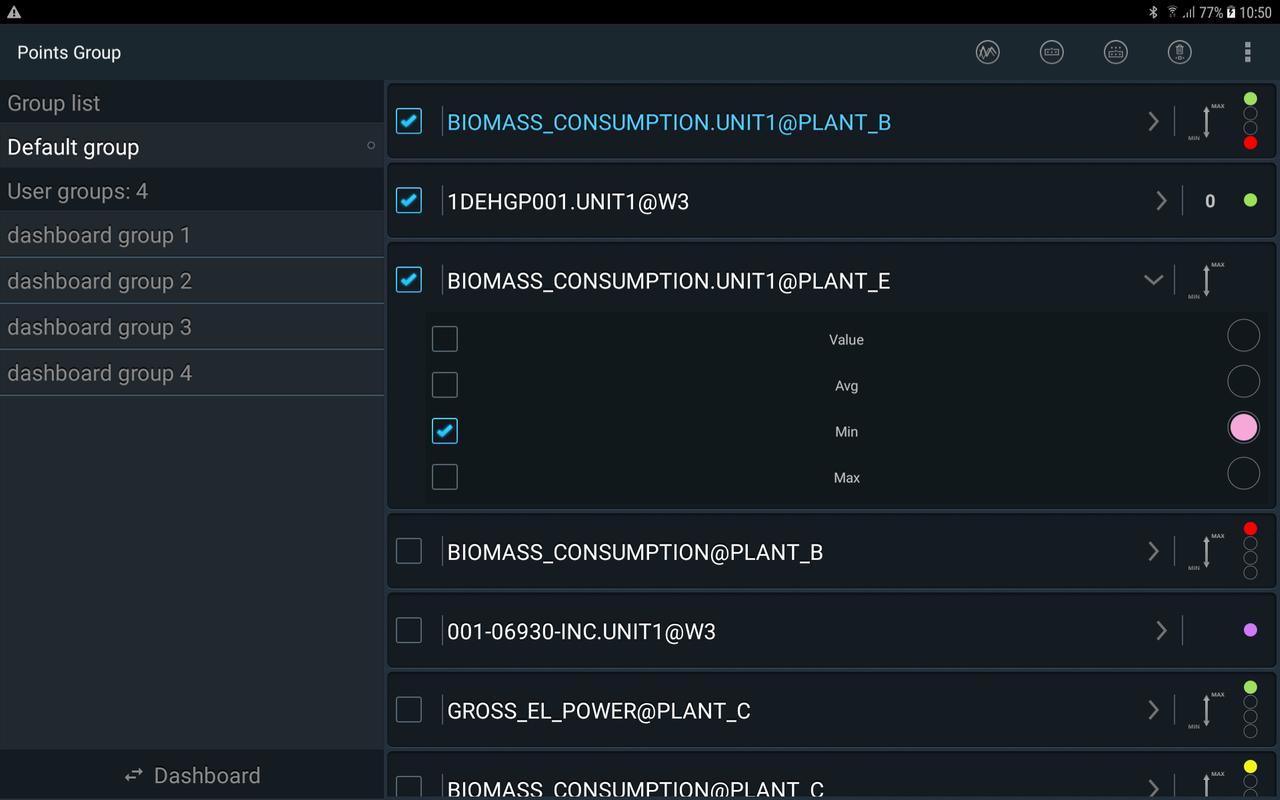Tap the trash delete icon in toolbar

[1180, 52]
